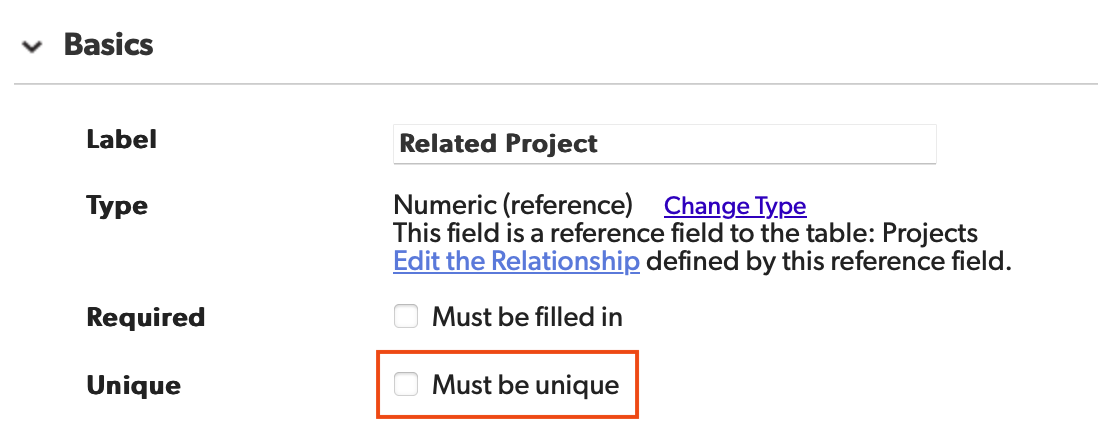The width and height of the screenshot is (1098, 434).
Task: Enable the Must be filled in checkbox
Action: [406, 317]
